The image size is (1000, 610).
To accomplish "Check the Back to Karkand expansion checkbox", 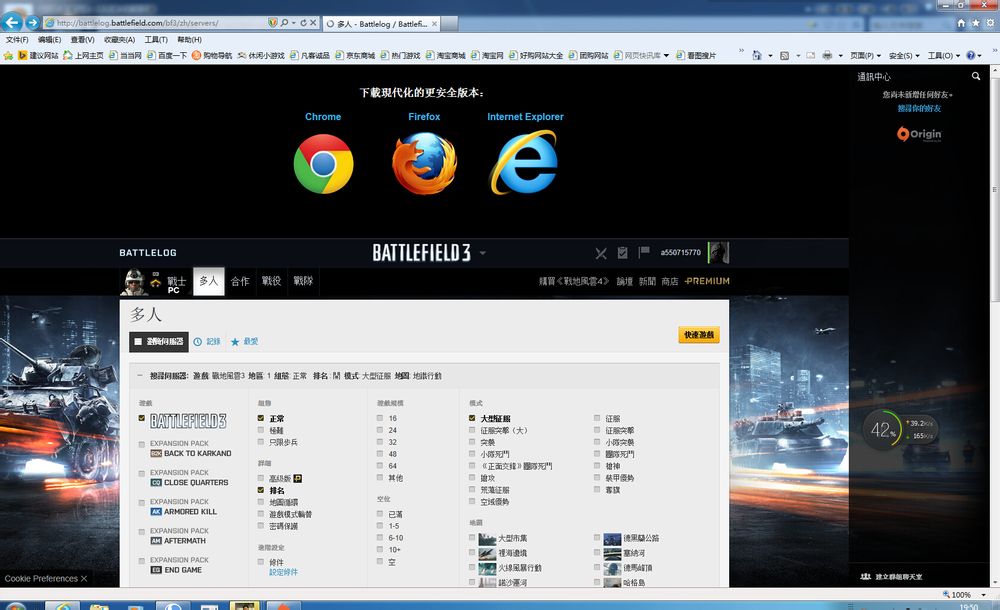I will click(142, 445).
